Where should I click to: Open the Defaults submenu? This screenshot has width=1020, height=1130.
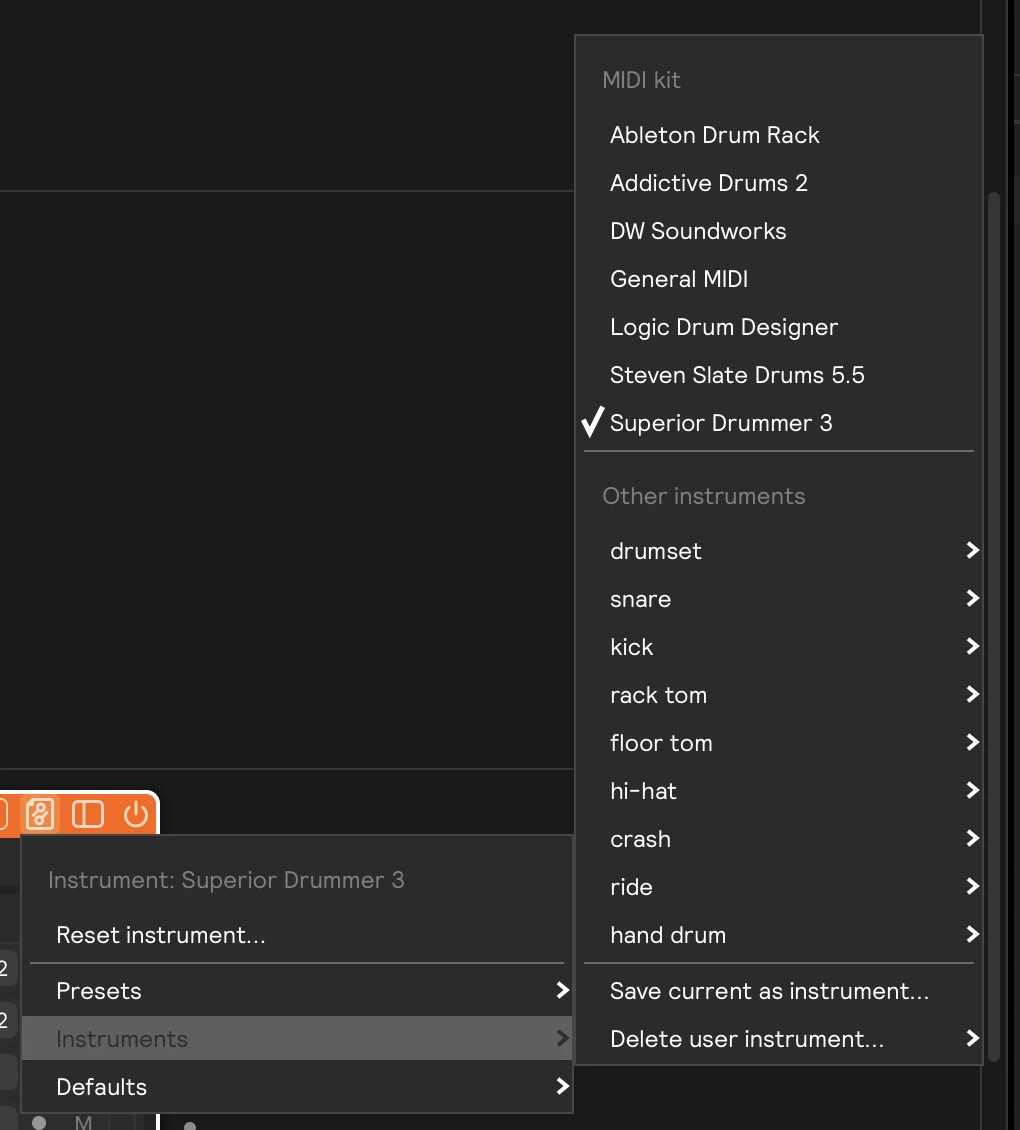(297, 1087)
